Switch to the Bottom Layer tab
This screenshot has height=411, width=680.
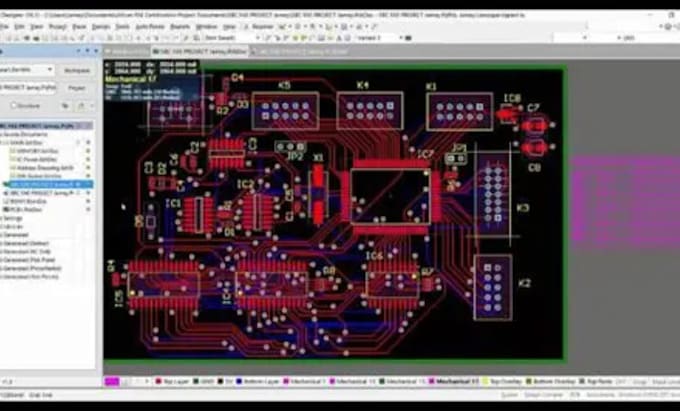coord(258,382)
